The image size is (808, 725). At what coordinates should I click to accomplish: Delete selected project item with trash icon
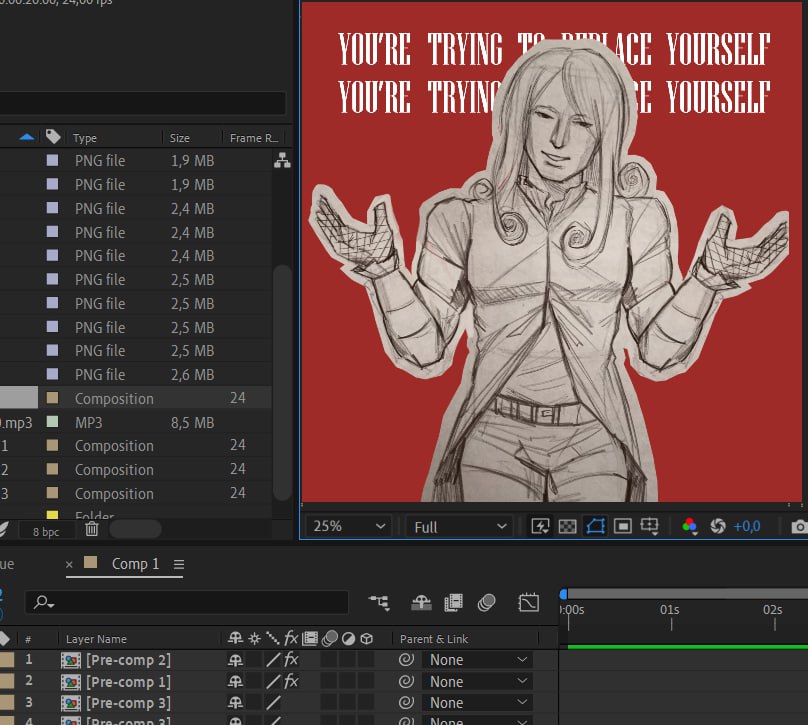pyautogui.click(x=92, y=529)
